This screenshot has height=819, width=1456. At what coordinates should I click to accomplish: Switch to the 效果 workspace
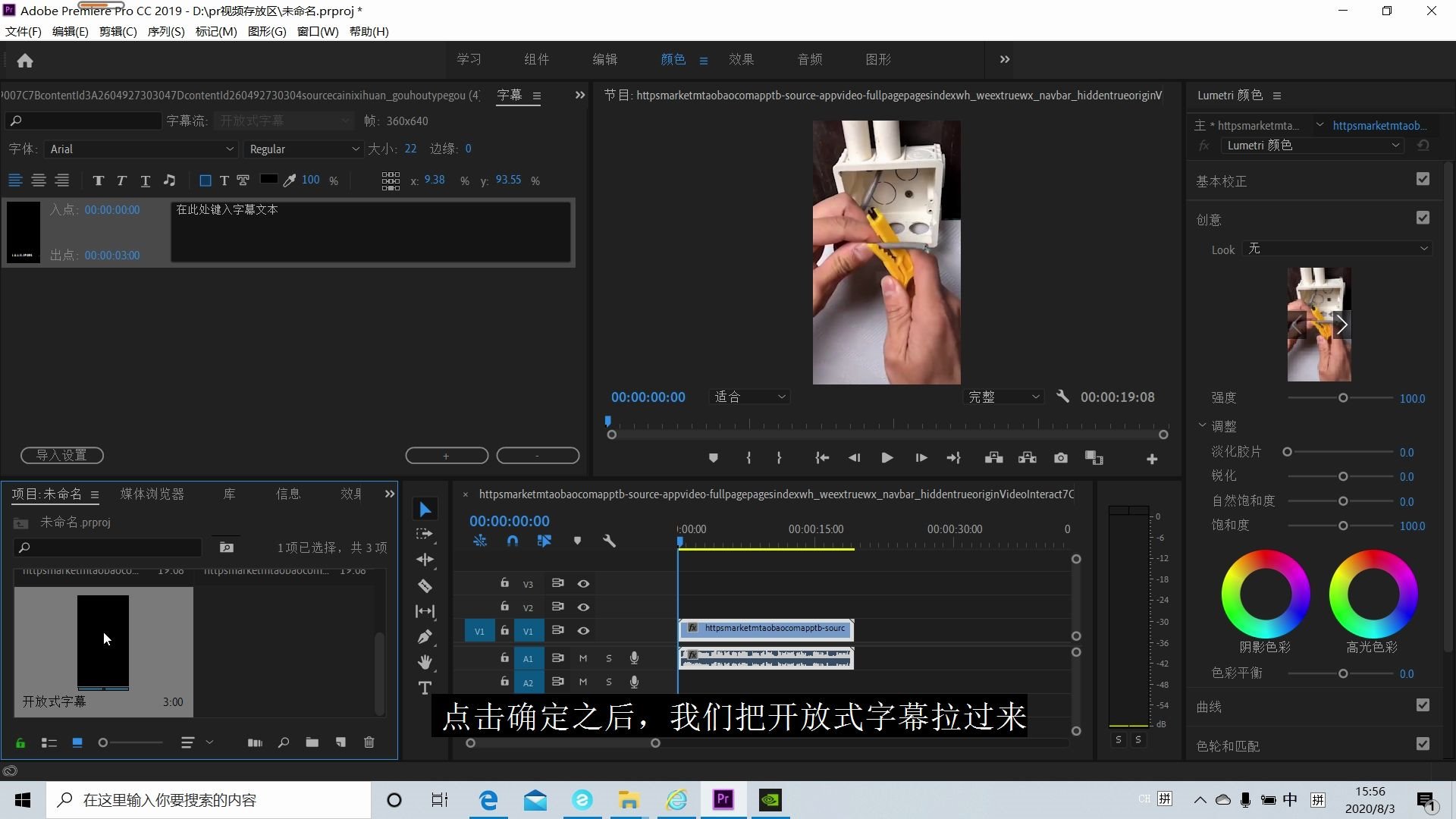(741, 59)
